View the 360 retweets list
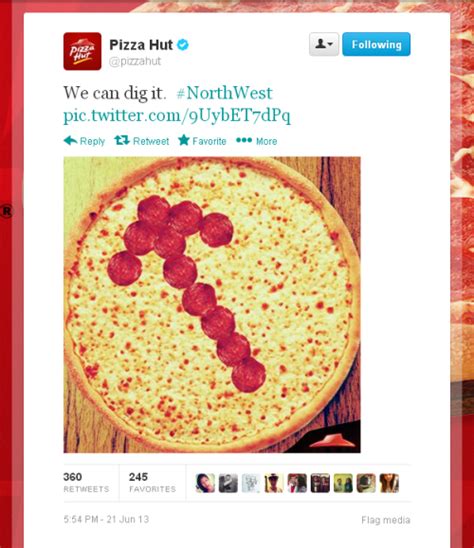Screen dimensions: 474x548 pyautogui.click(x=86, y=483)
